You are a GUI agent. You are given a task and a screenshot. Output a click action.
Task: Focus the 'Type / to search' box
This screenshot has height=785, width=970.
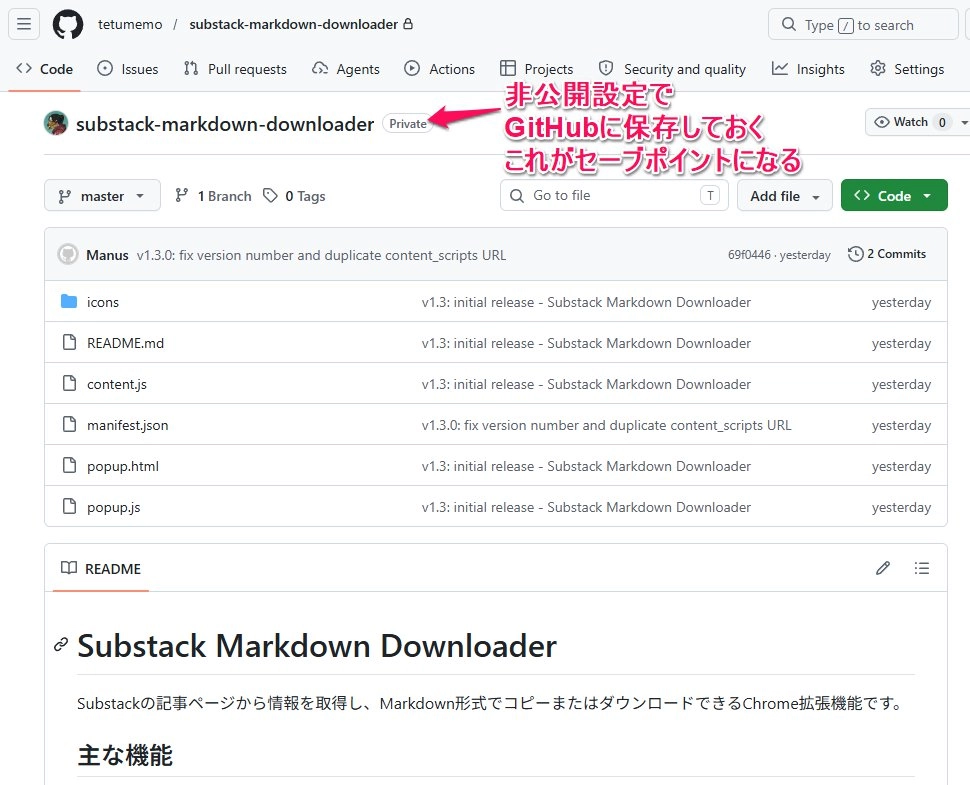point(863,25)
